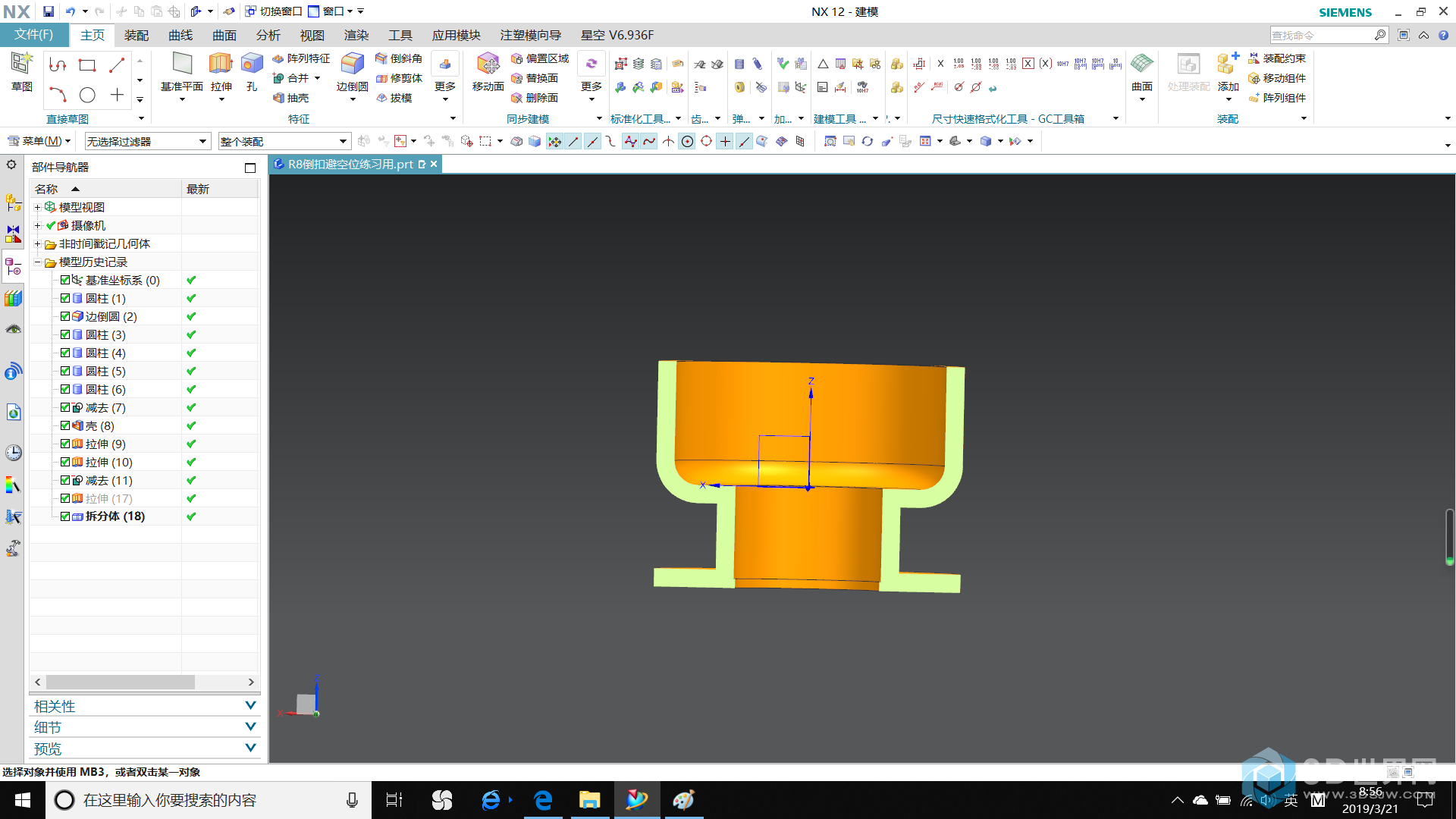
Task: Toggle the 拉伸 (9) feature checkbox
Action: tap(65, 444)
